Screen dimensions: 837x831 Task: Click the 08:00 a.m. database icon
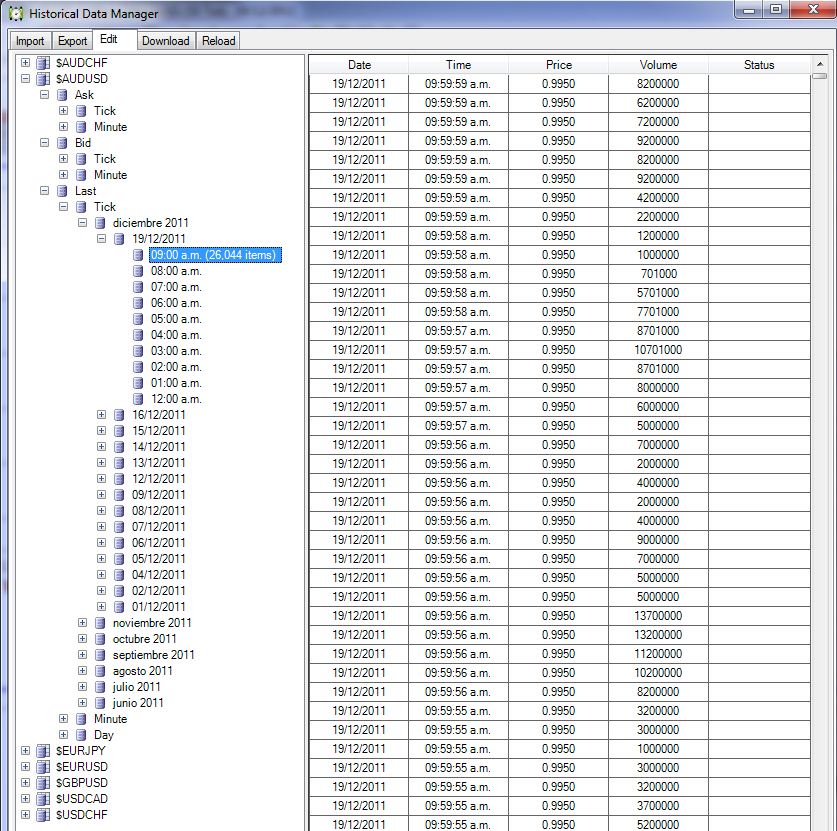click(138, 271)
